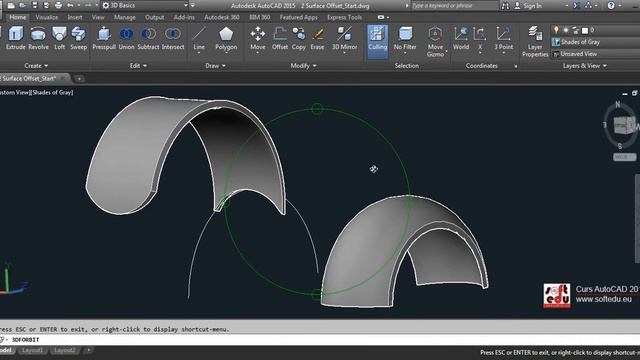Select the Revolve tool
The image size is (640, 360).
pyautogui.click(x=38, y=38)
